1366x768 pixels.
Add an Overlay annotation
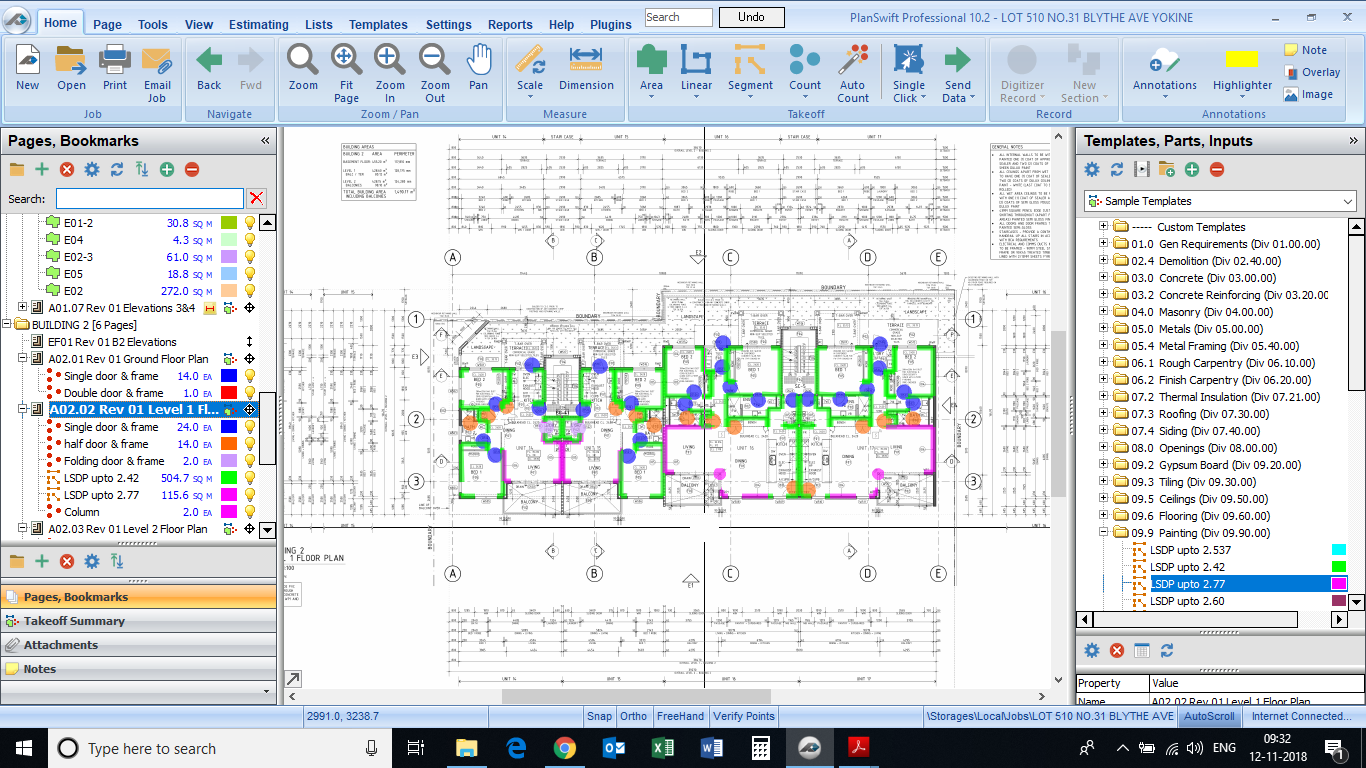[1312, 72]
